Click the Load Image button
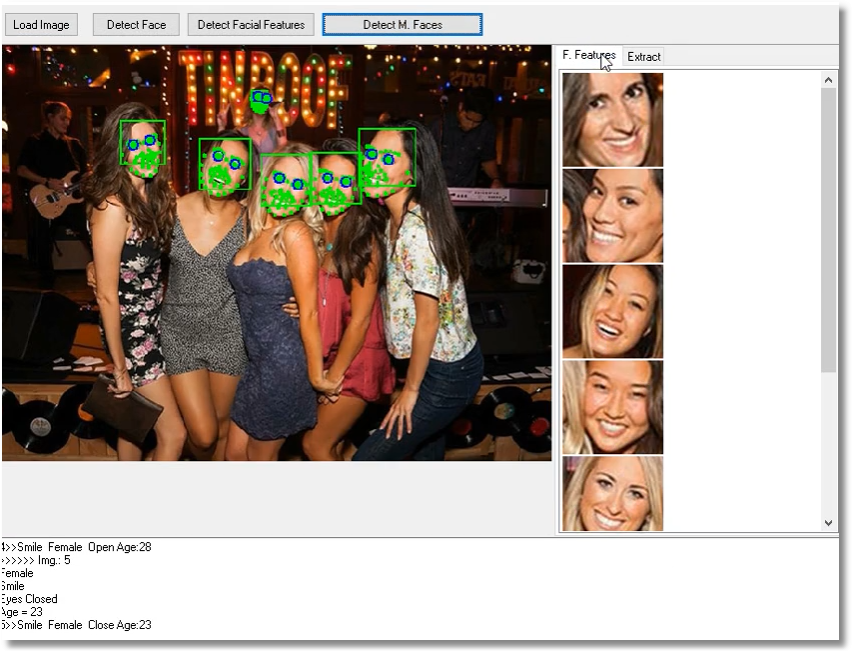 [40, 25]
